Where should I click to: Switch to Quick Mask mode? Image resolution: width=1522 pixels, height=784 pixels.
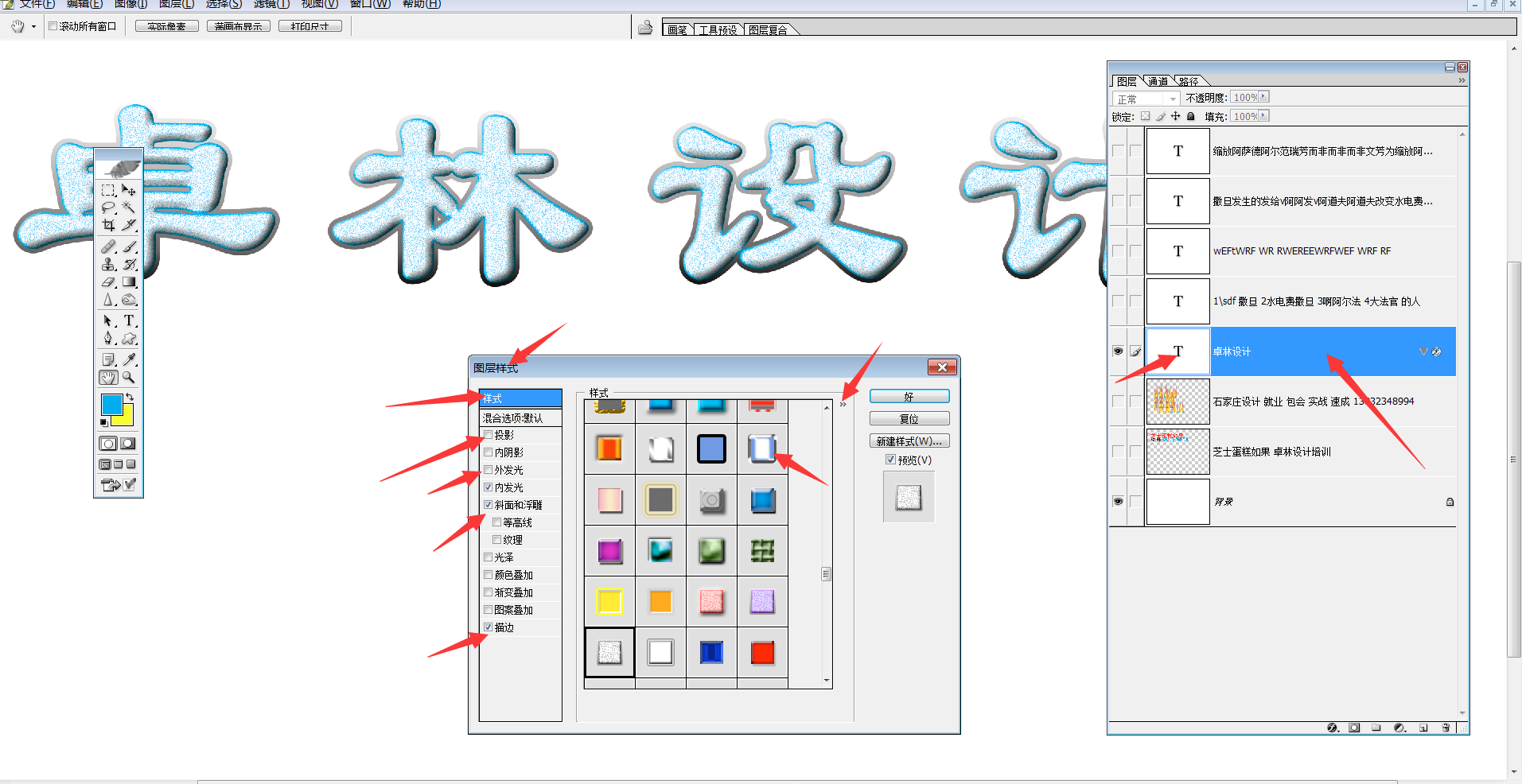point(127,444)
